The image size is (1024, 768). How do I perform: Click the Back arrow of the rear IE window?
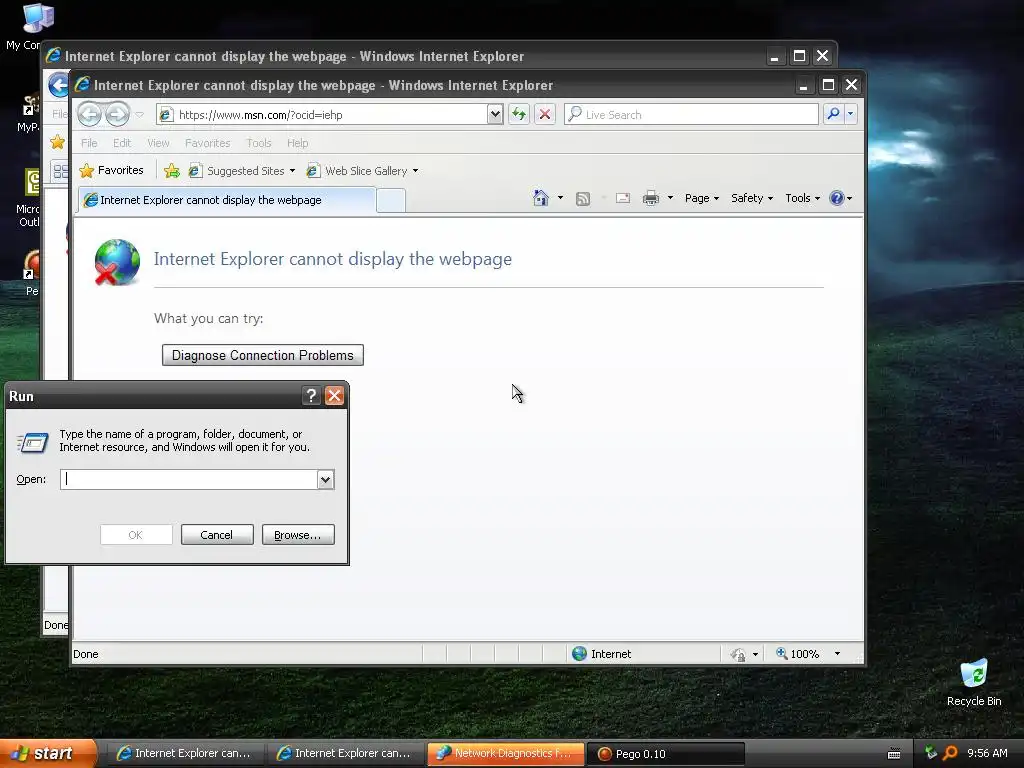(59, 85)
